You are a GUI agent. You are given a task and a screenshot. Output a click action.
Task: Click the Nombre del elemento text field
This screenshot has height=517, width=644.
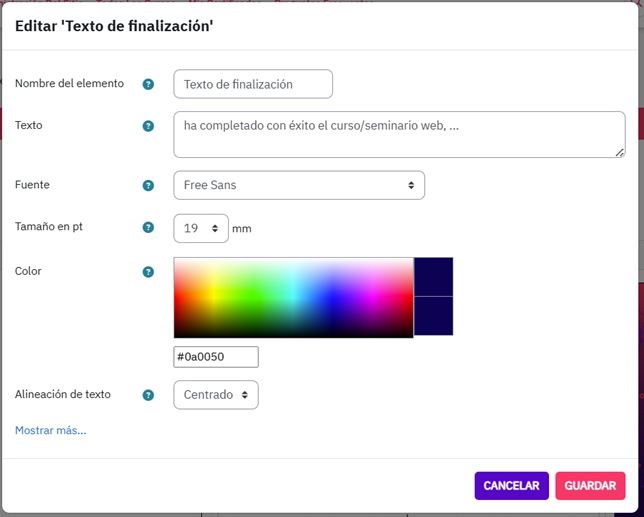point(252,84)
